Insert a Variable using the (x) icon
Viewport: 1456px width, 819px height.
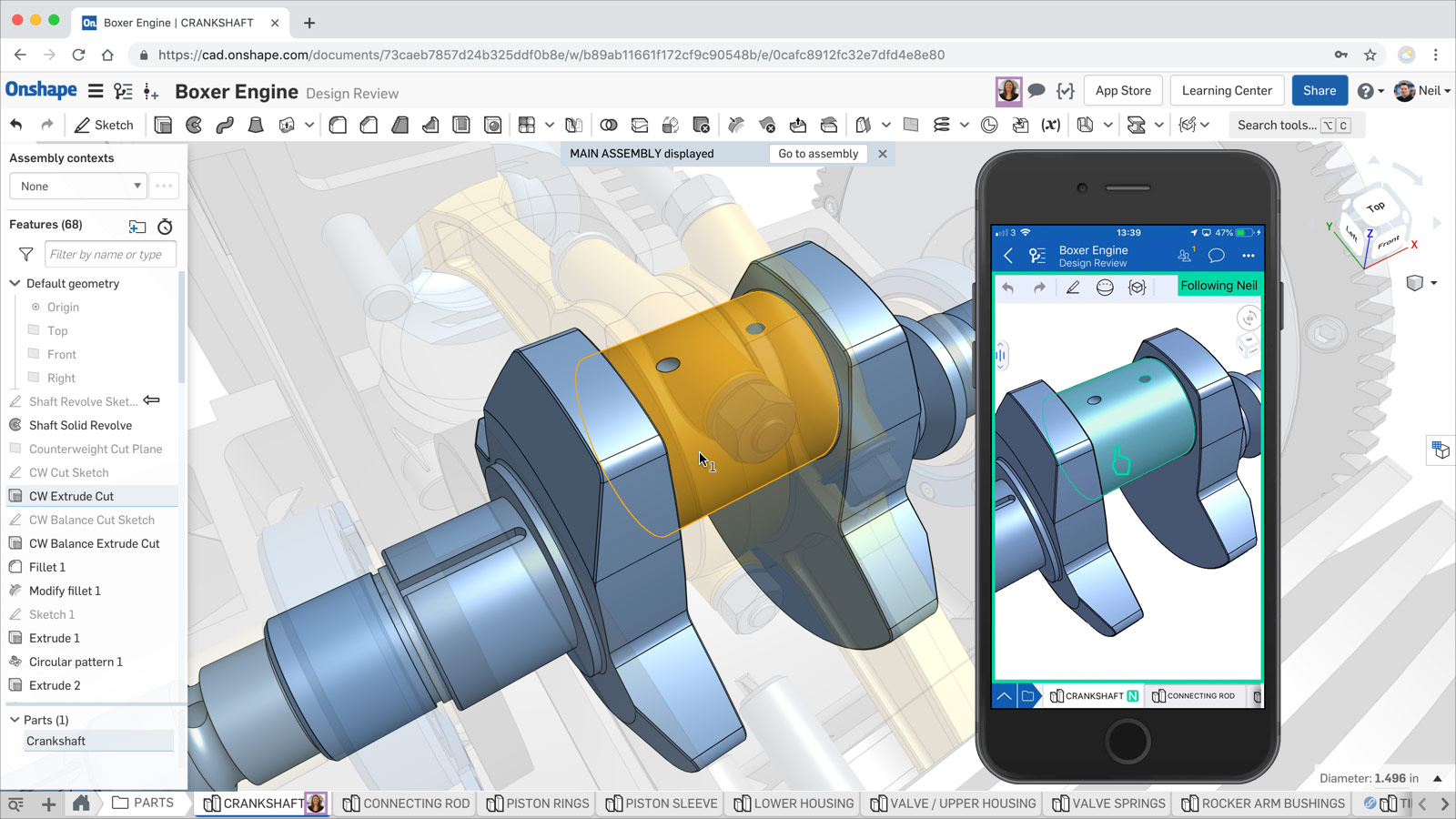point(1051,125)
